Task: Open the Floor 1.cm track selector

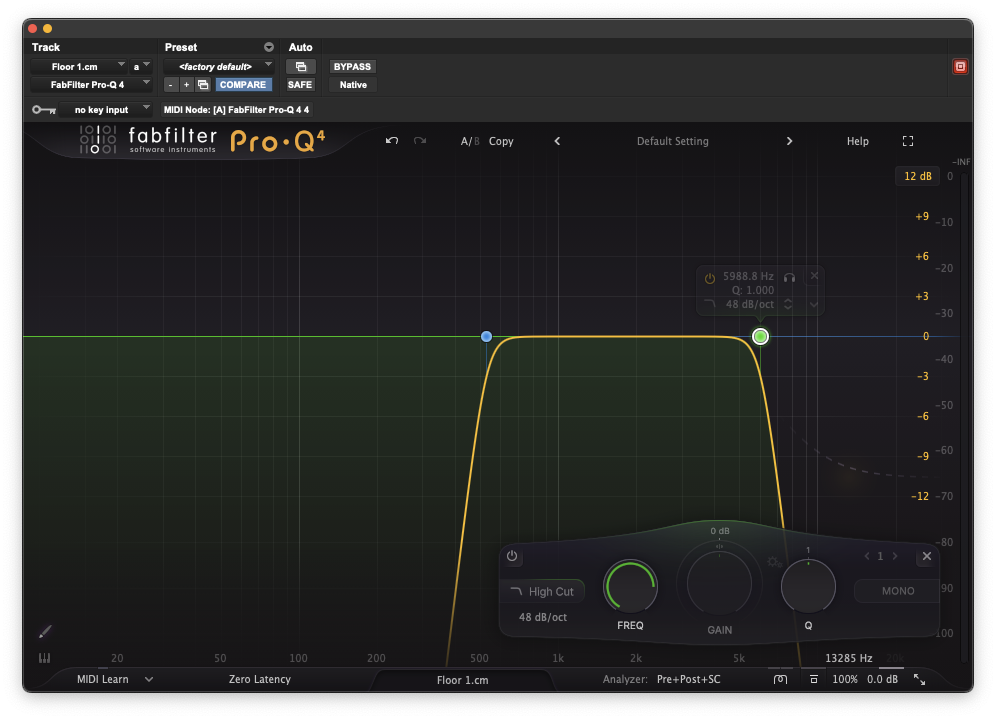Action: coord(79,67)
